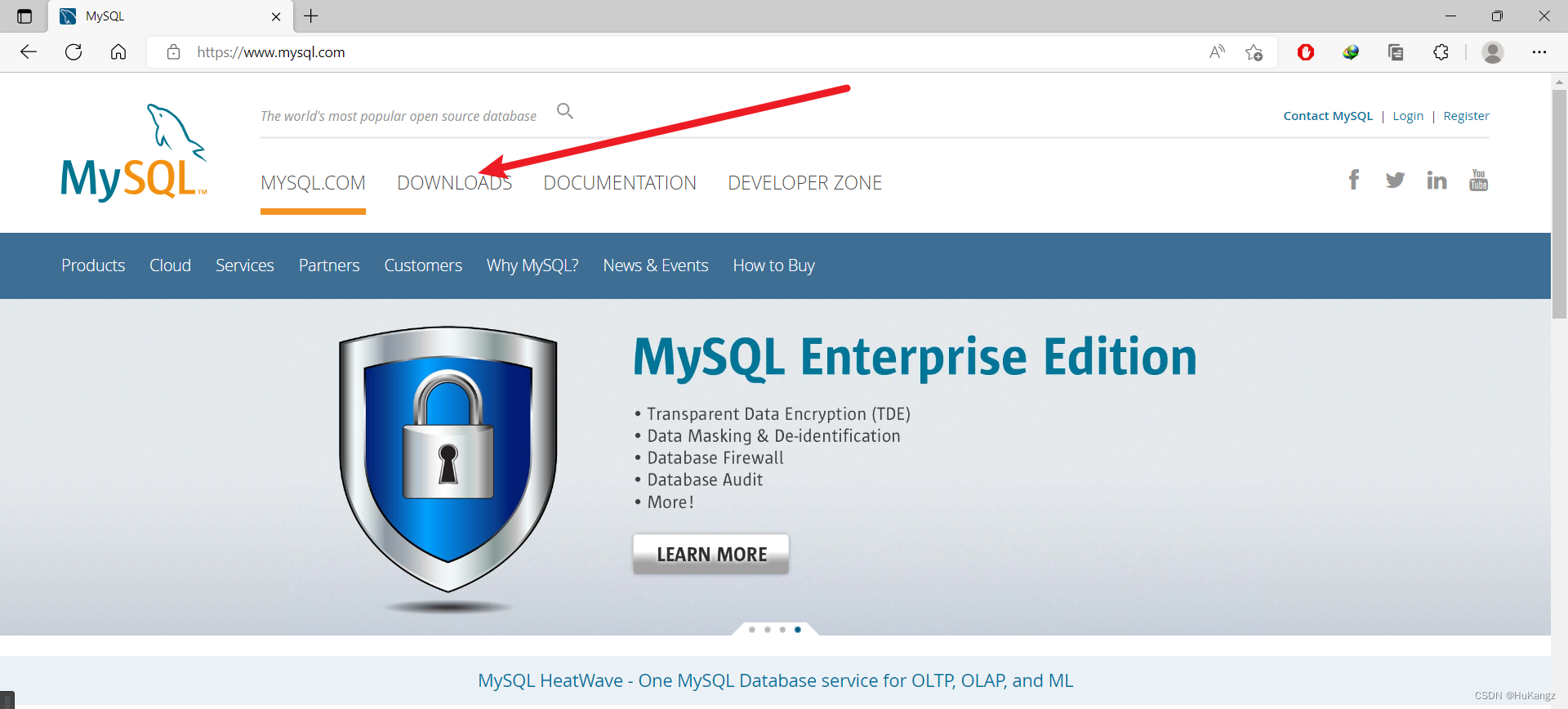Open the browser Settings and more menu

coord(1539,52)
